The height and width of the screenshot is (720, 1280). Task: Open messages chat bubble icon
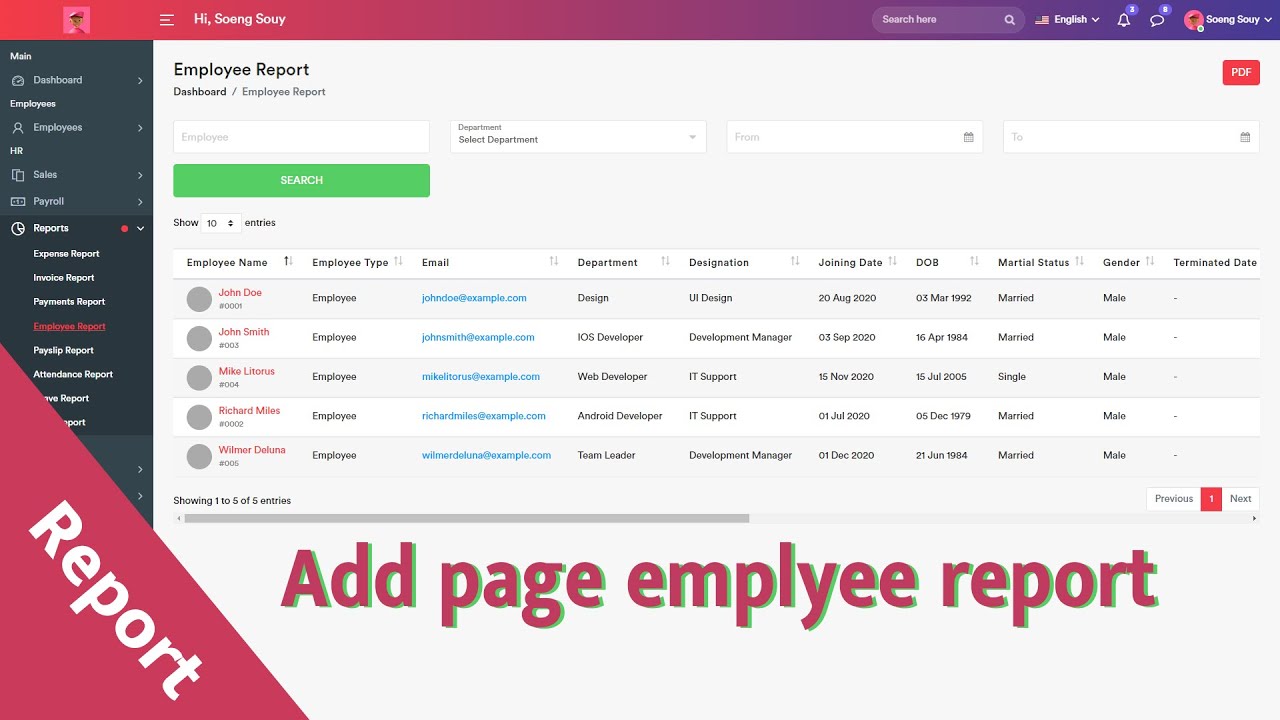(x=1157, y=20)
